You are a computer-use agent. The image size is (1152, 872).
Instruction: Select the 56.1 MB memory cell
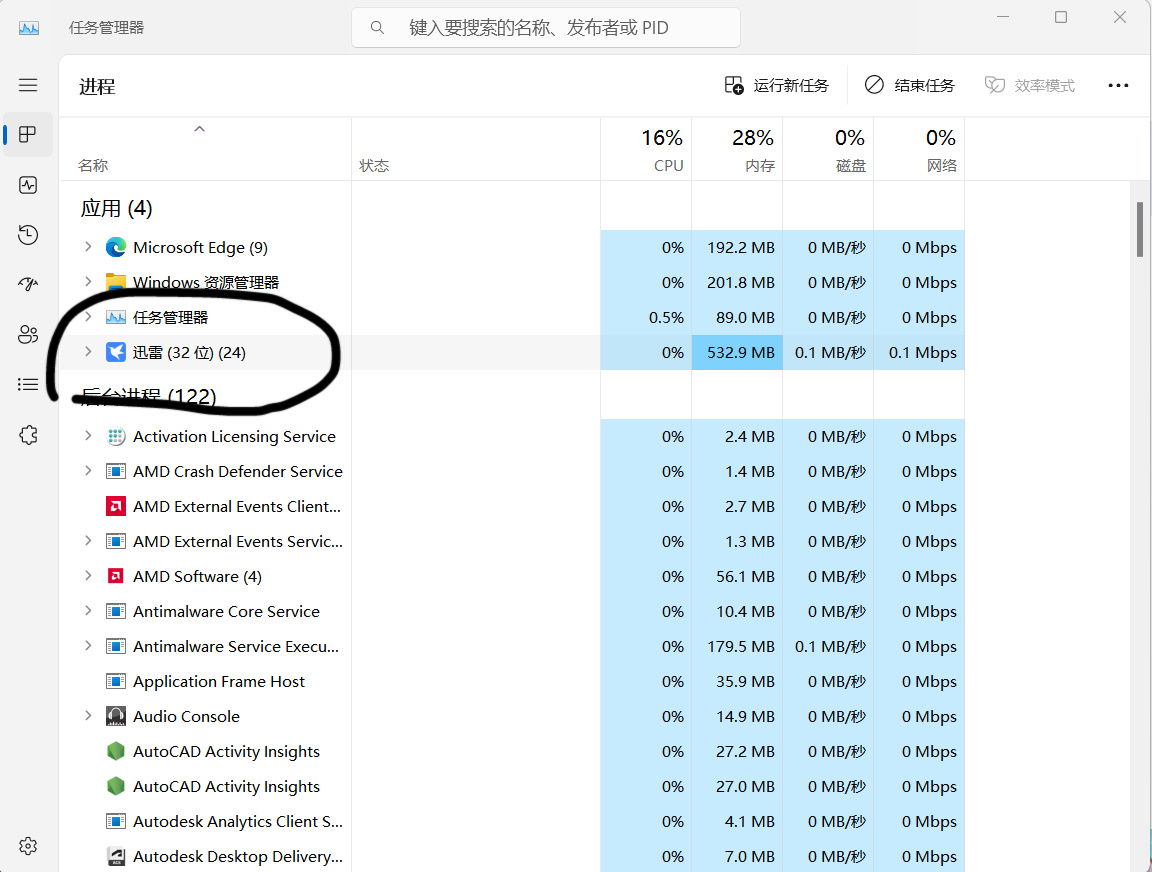[x=737, y=576]
